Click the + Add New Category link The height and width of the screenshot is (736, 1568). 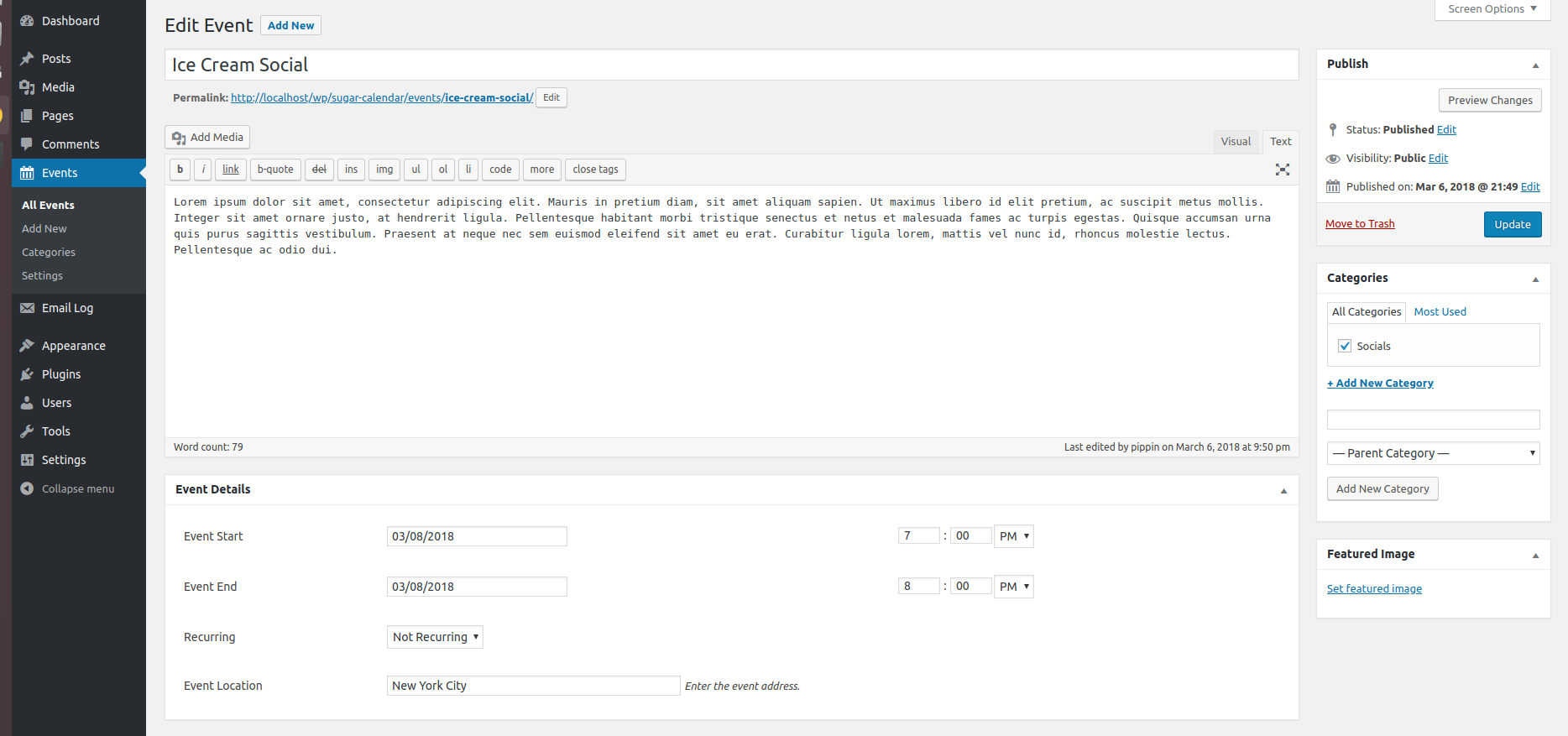tap(1380, 383)
